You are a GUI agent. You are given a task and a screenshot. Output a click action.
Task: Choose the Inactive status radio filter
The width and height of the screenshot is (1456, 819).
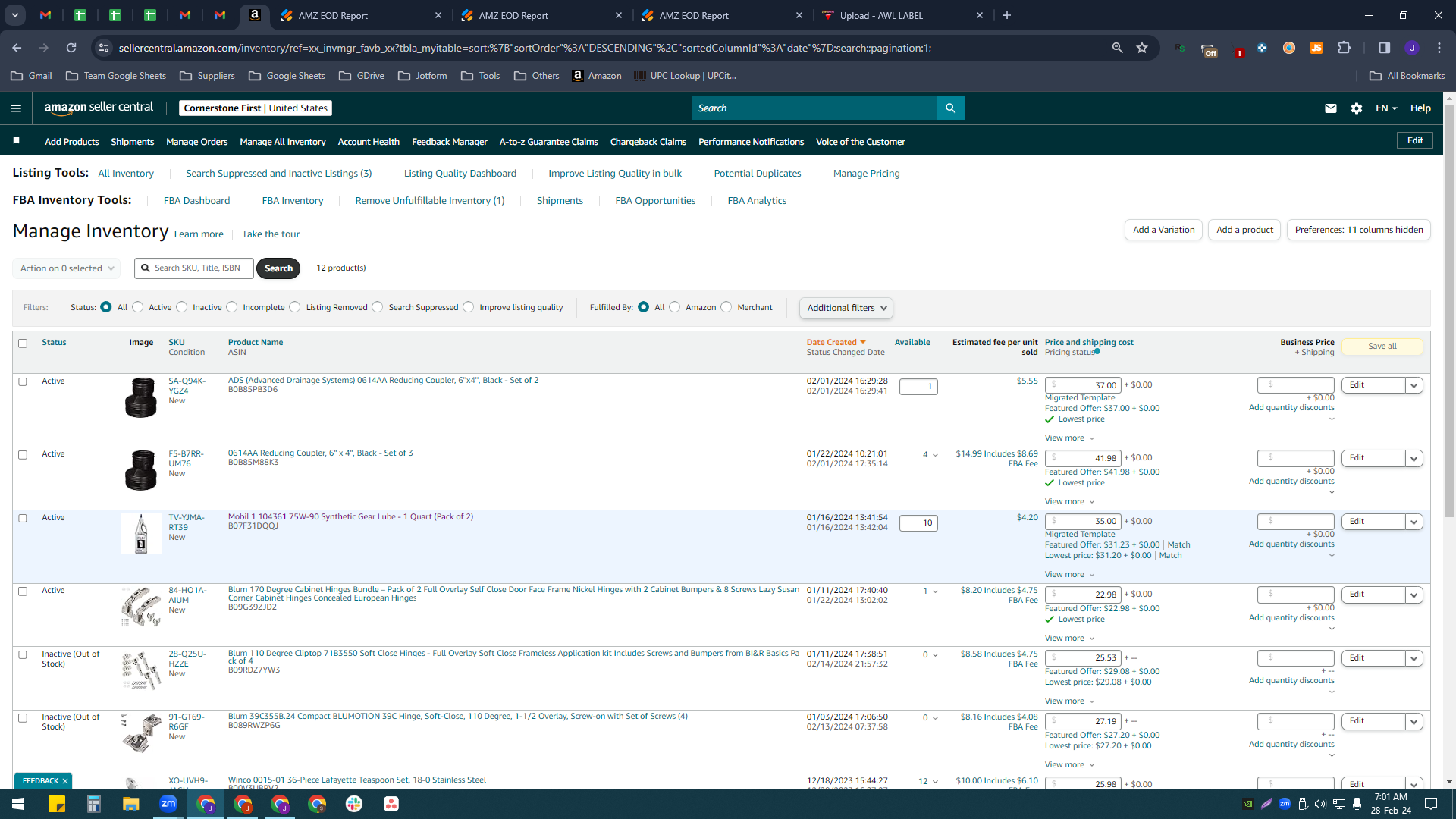[x=182, y=307]
